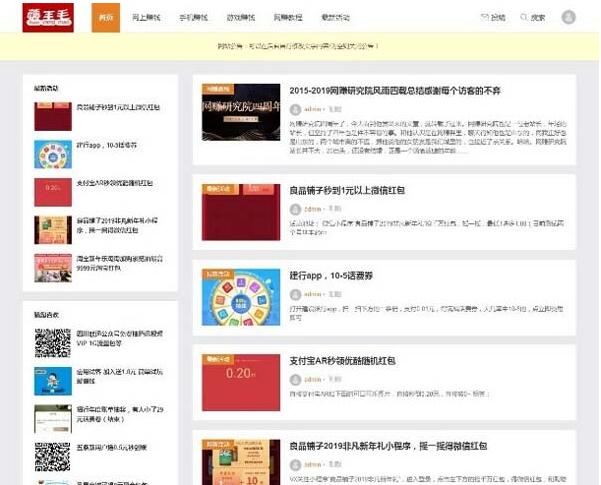Viewport: 601px width, 485px height.
Task: Open the 网上赚钱 navigation menu item
Action: pos(148,17)
